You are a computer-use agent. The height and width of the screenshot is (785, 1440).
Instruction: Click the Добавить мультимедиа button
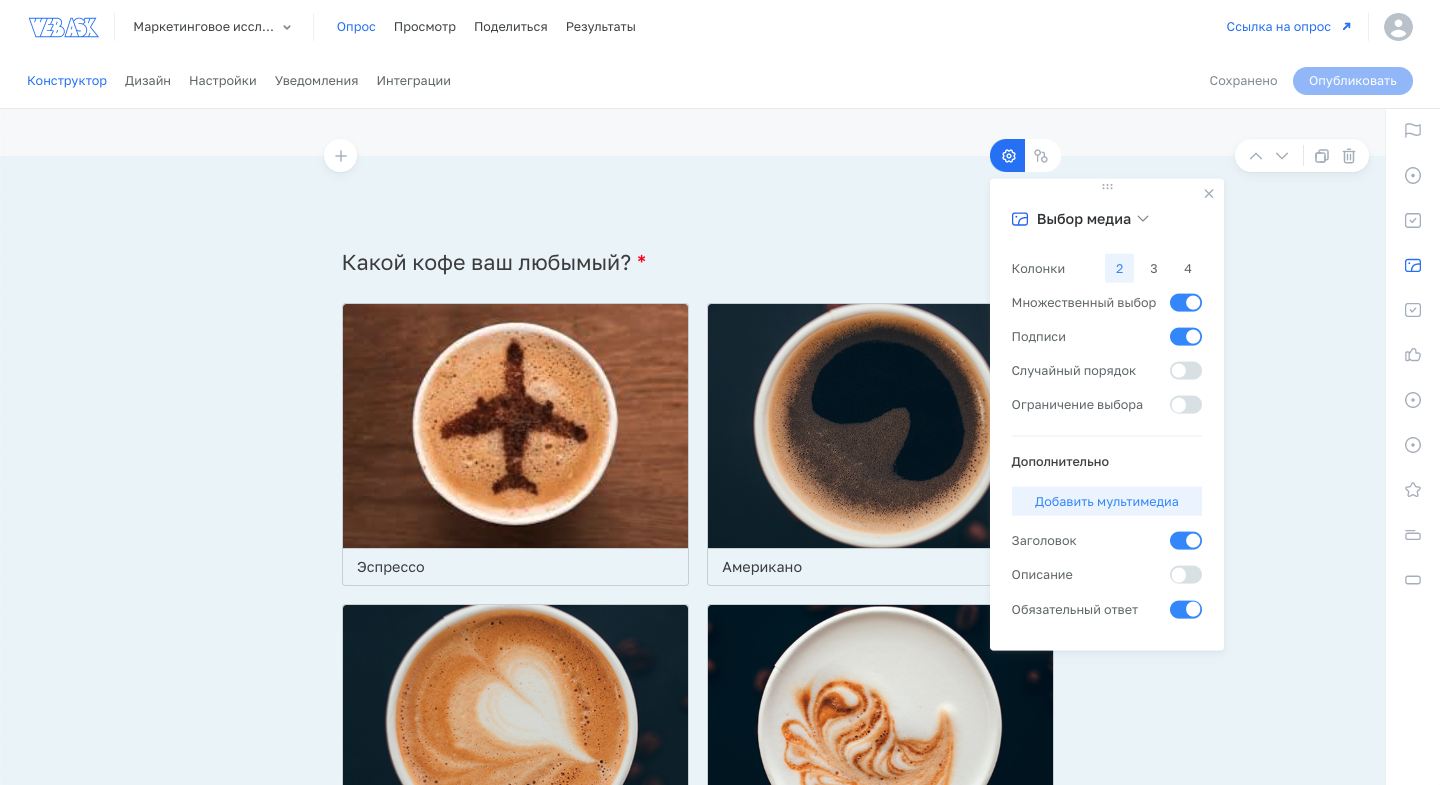point(1106,502)
